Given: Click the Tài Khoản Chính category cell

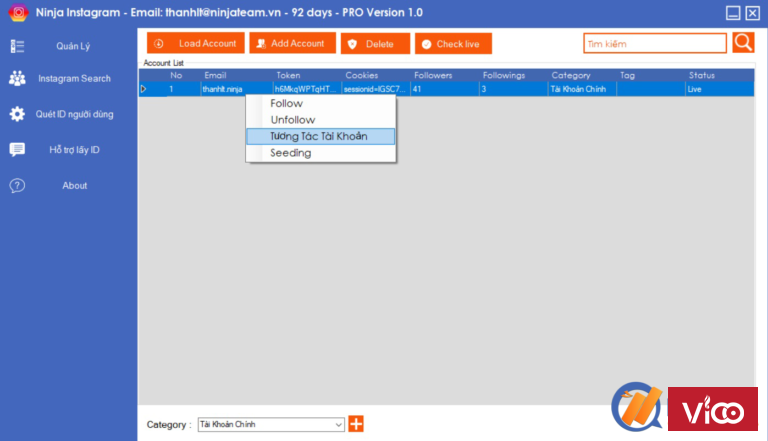Looking at the screenshot, I should point(582,89).
